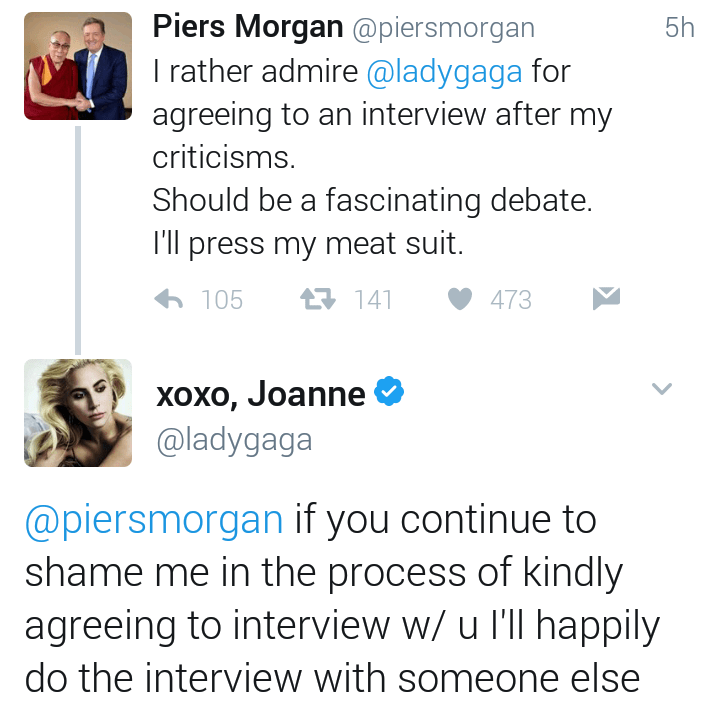Open the gray @piersmorgan handle in header
Viewport: 720px width, 717px height.
pyautogui.click(x=444, y=29)
